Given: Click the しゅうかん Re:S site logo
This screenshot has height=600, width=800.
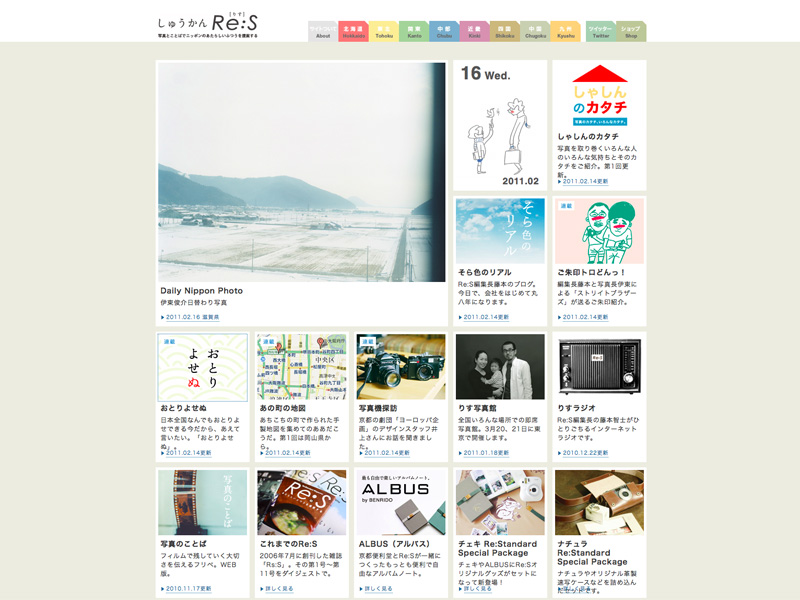Looking at the screenshot, I should (x=208, y=25).
